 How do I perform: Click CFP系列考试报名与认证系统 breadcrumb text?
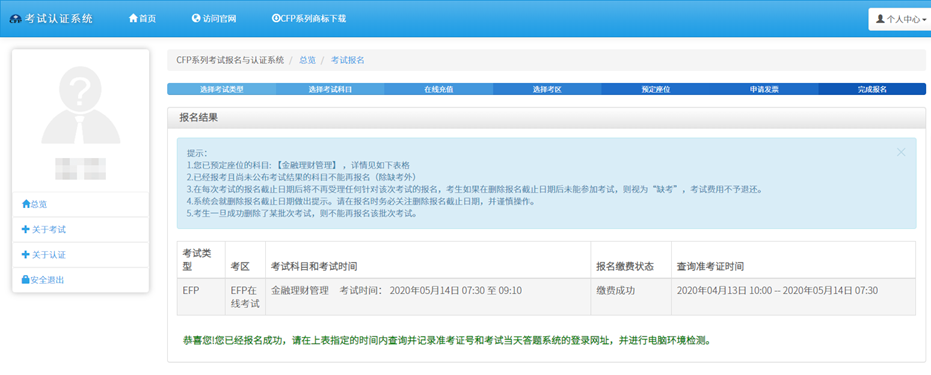[230, 60]
